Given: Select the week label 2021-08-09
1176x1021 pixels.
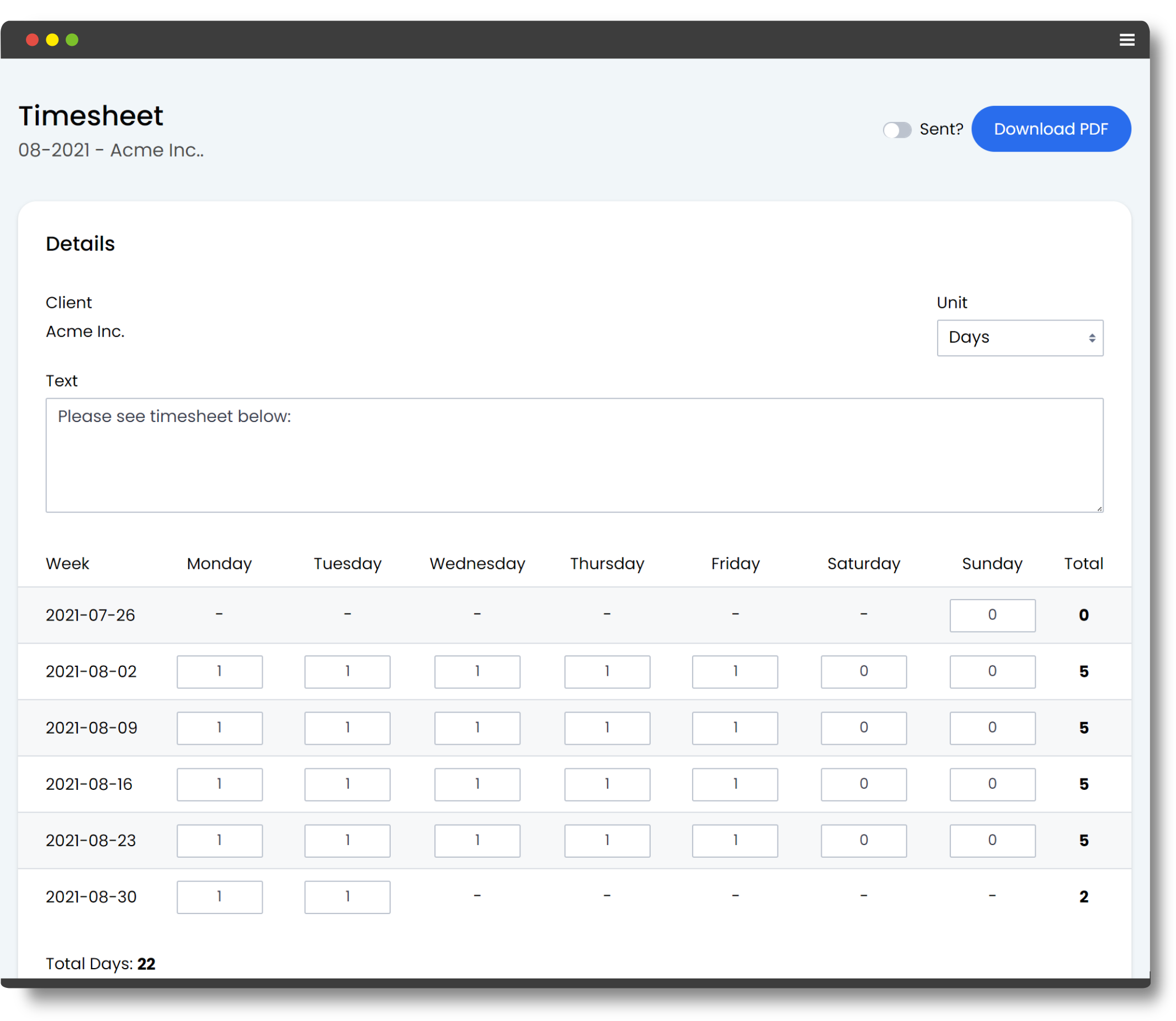Looking at the screenshot, I should point(91,728).
